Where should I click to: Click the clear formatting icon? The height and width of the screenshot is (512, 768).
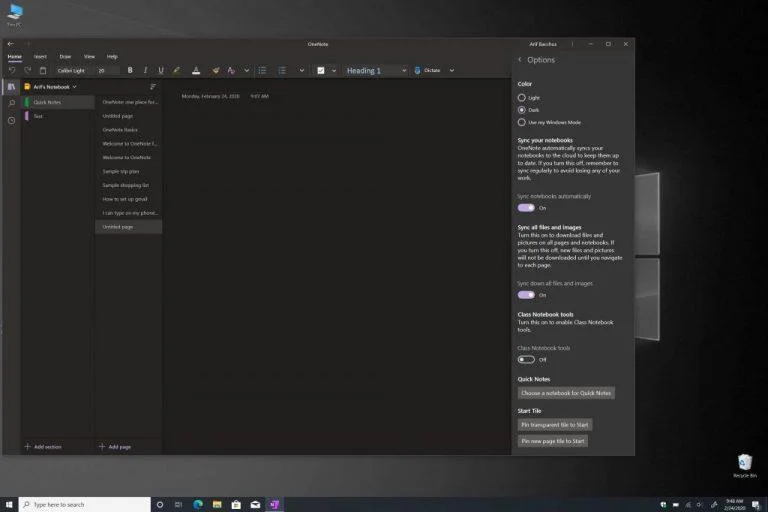231,71
